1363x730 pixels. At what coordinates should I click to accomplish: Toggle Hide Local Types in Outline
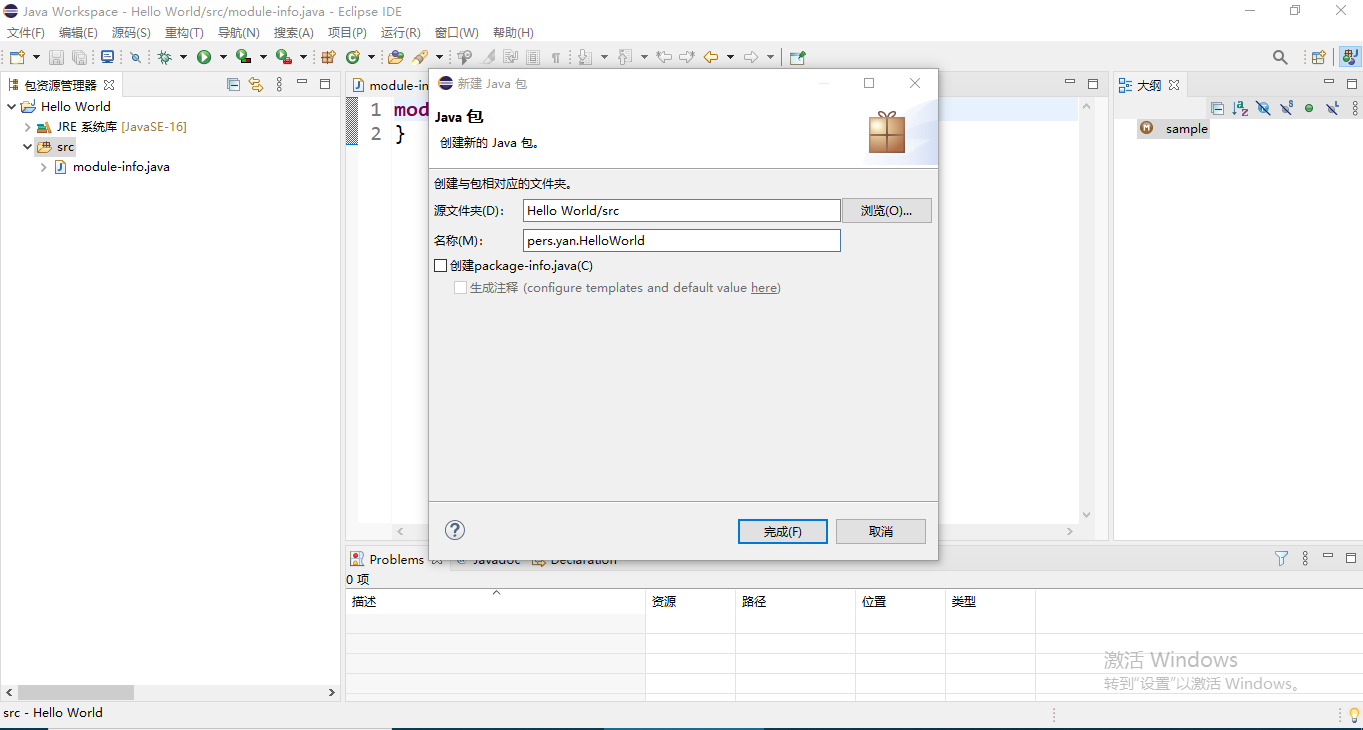(1332, 108)
